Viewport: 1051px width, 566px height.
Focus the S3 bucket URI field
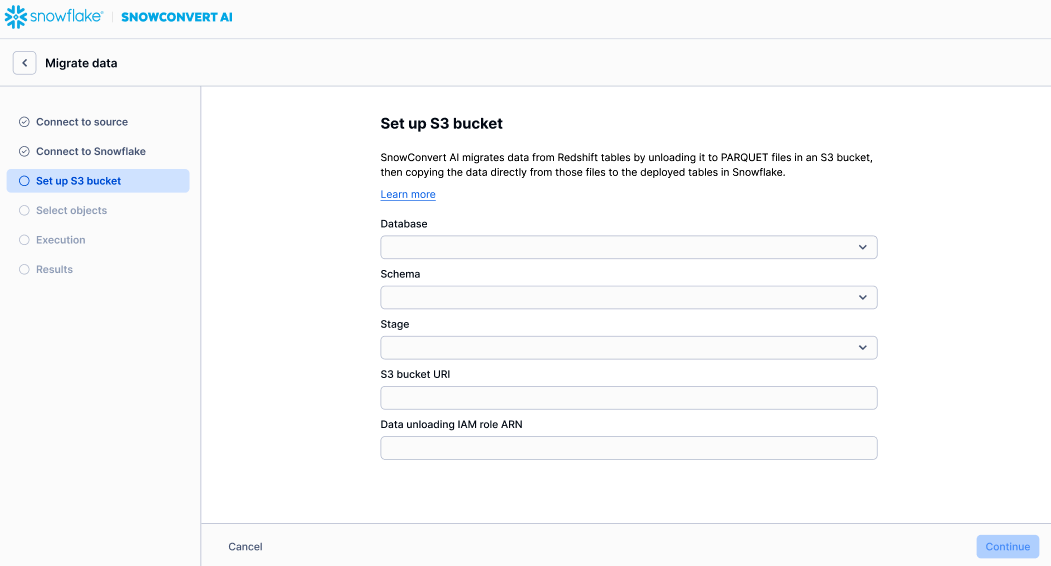tap(628, 398)
